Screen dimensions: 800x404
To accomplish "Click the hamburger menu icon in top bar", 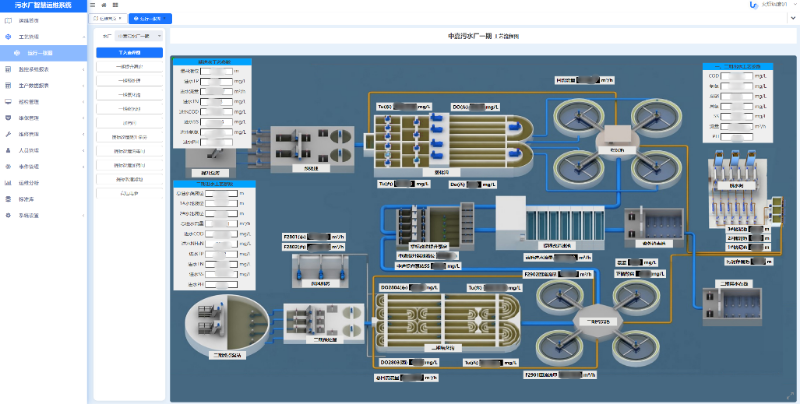I will [92, 5].
